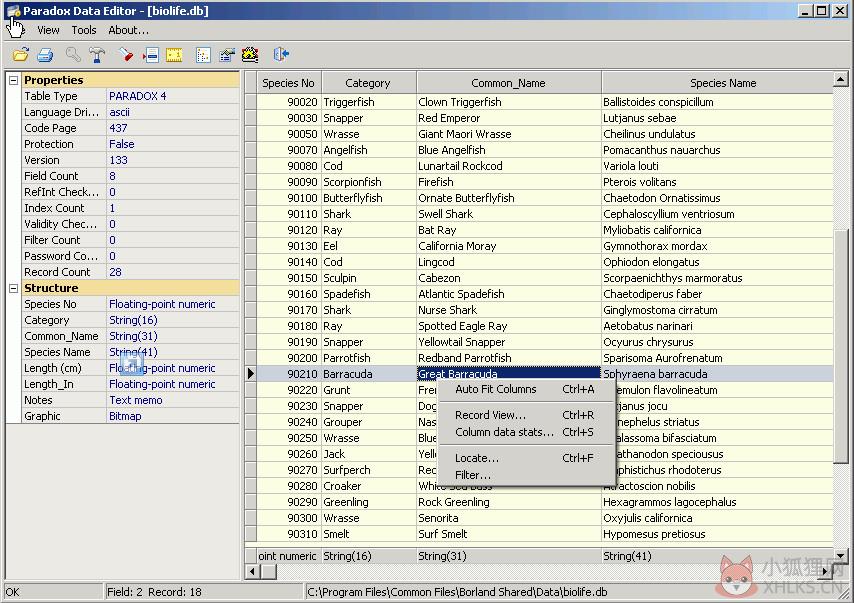This screenshot has width=854, height=603.
Task: Click the file path in status bar
Action: click(x=457, y=592)
